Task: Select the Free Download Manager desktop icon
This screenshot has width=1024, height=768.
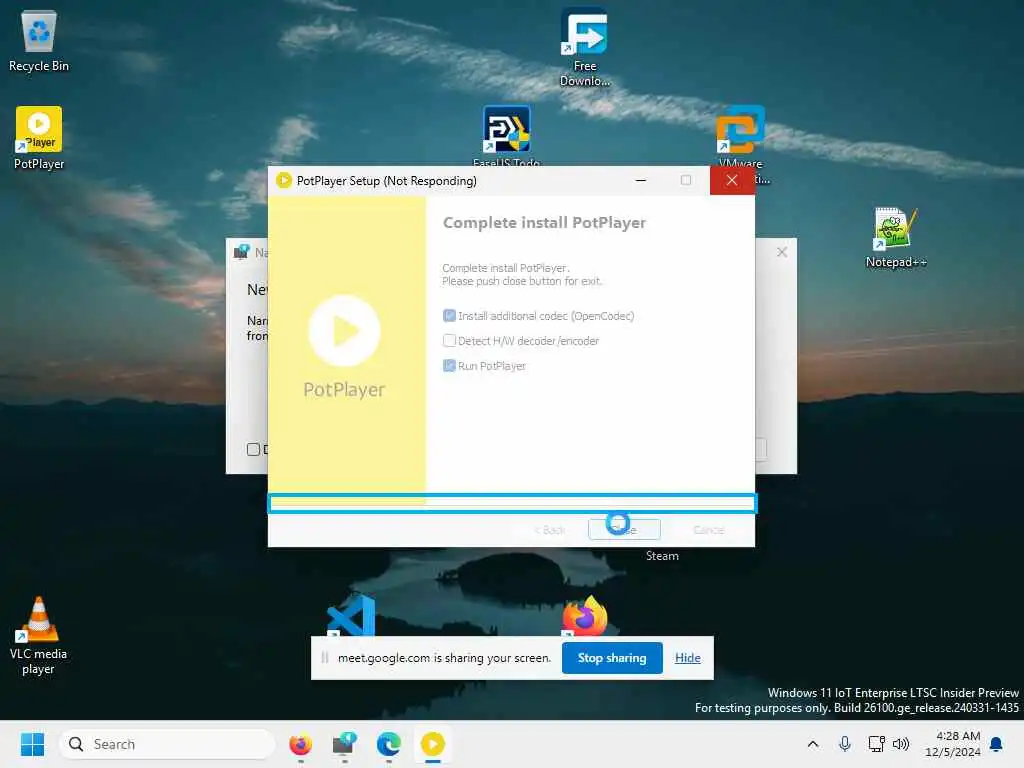Action: 584,46
